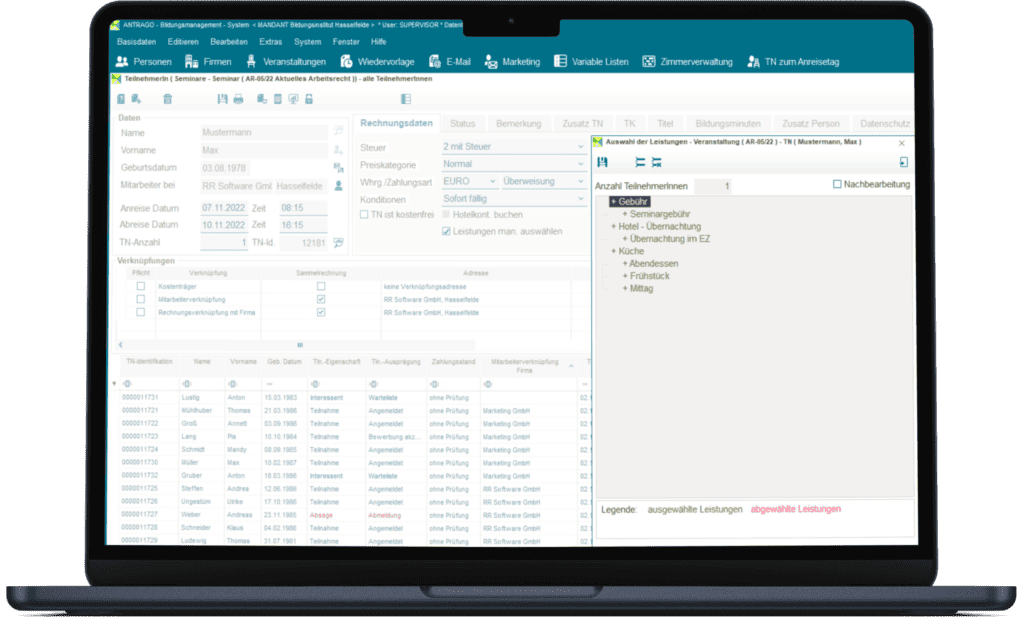This screenshot has height=617, width=1024.
Task: Click the person icon beside Mitarbeiter bei
Action: 338,186
